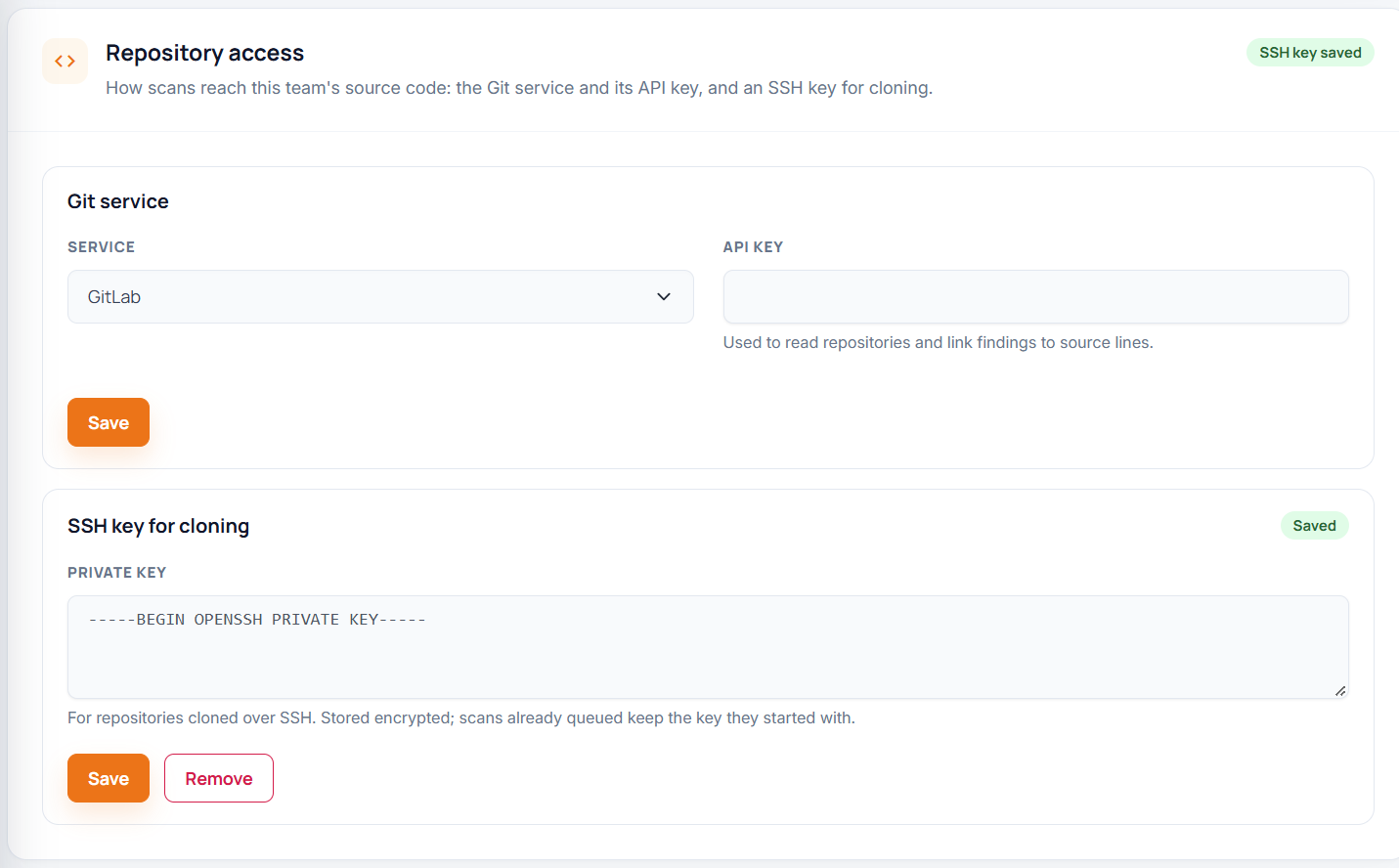Click the 'Repository access' heading

pos(204,53)
